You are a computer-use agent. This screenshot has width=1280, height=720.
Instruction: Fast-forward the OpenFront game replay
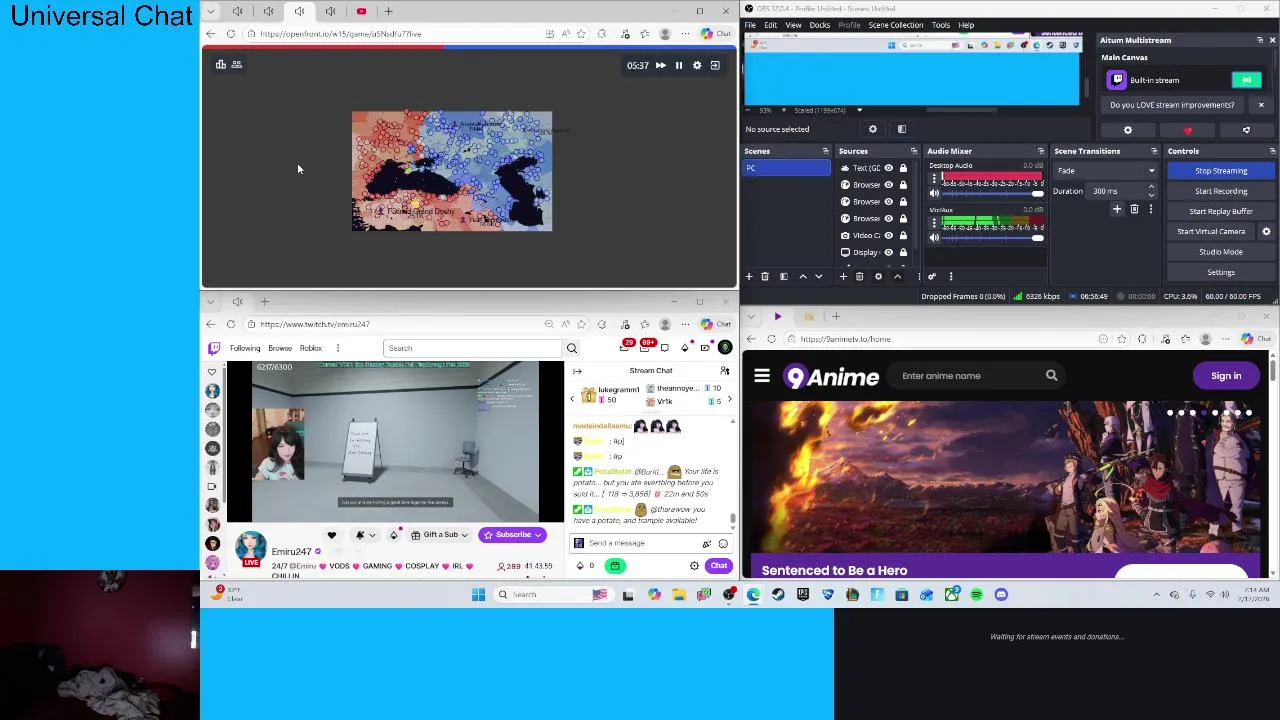(x=660, y=65)
